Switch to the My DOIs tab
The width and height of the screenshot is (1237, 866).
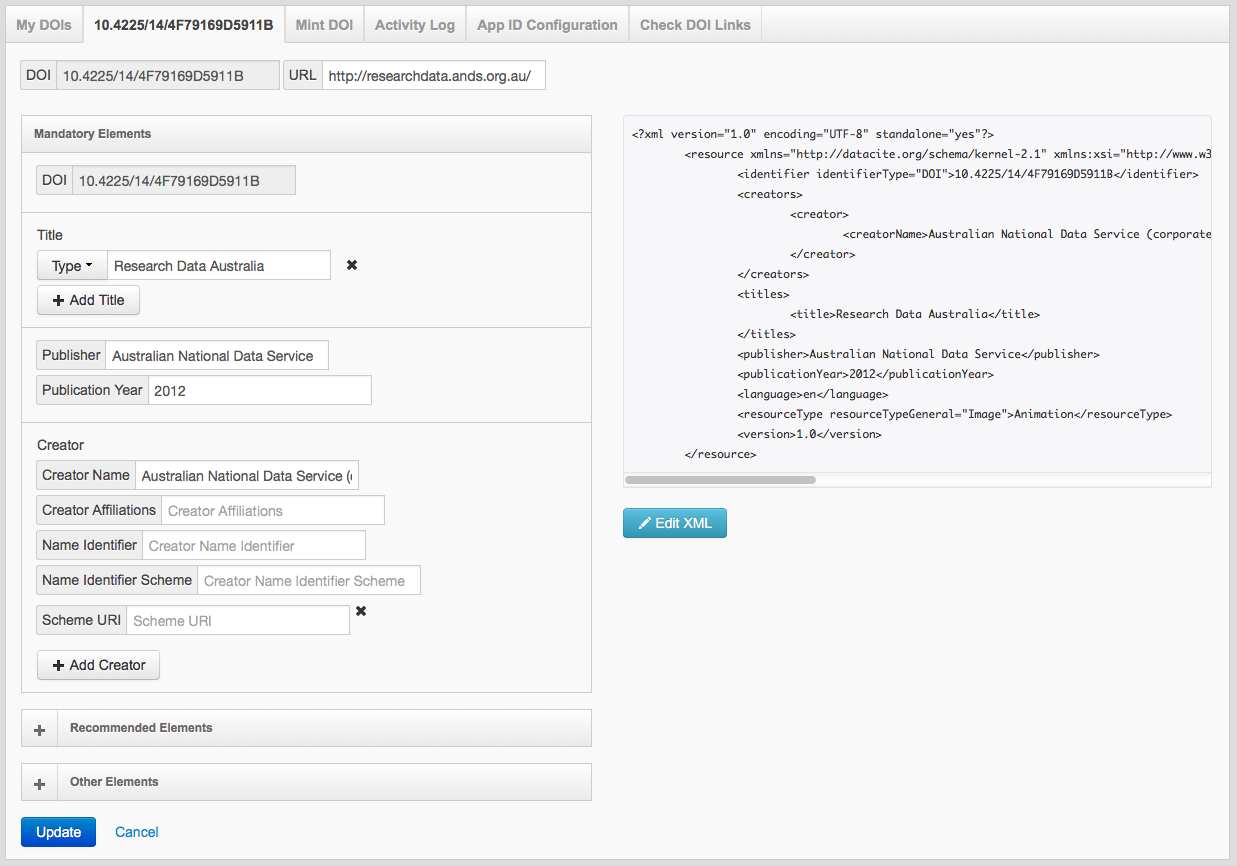44,25
